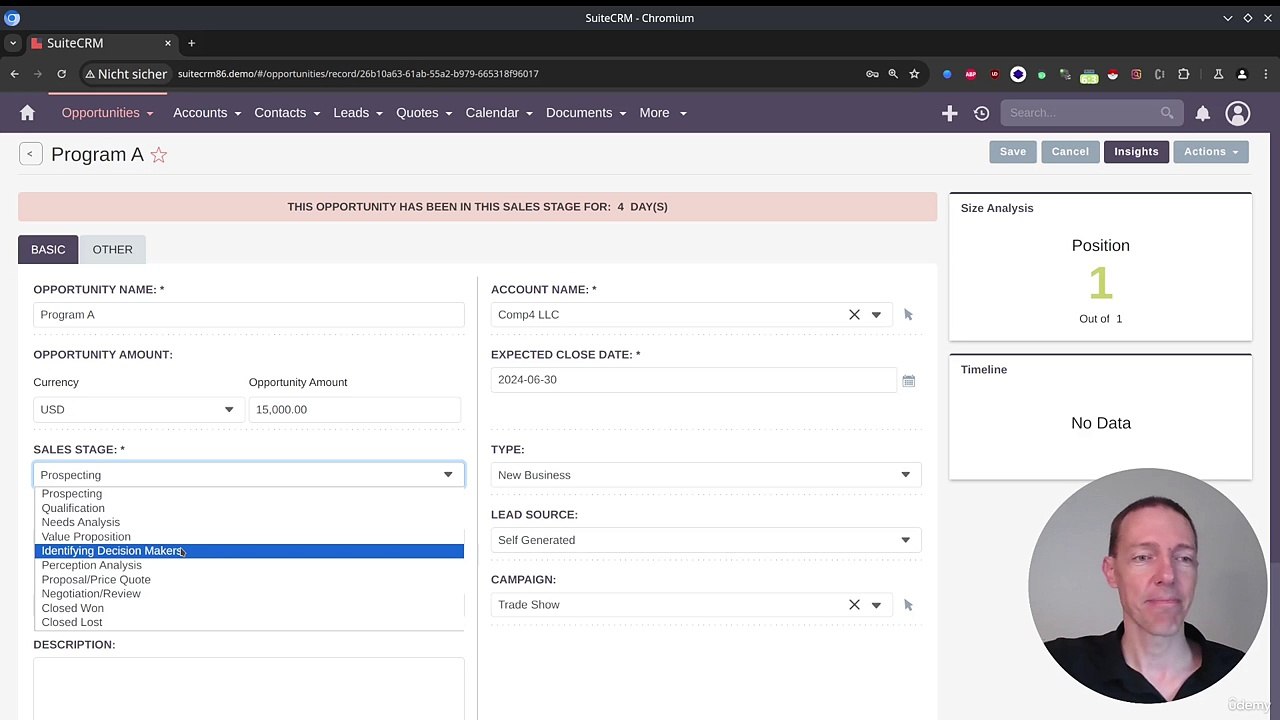Screen dimensions: 1280x720
Task: Open notifications bell
Action: [x=1203, y=113]
